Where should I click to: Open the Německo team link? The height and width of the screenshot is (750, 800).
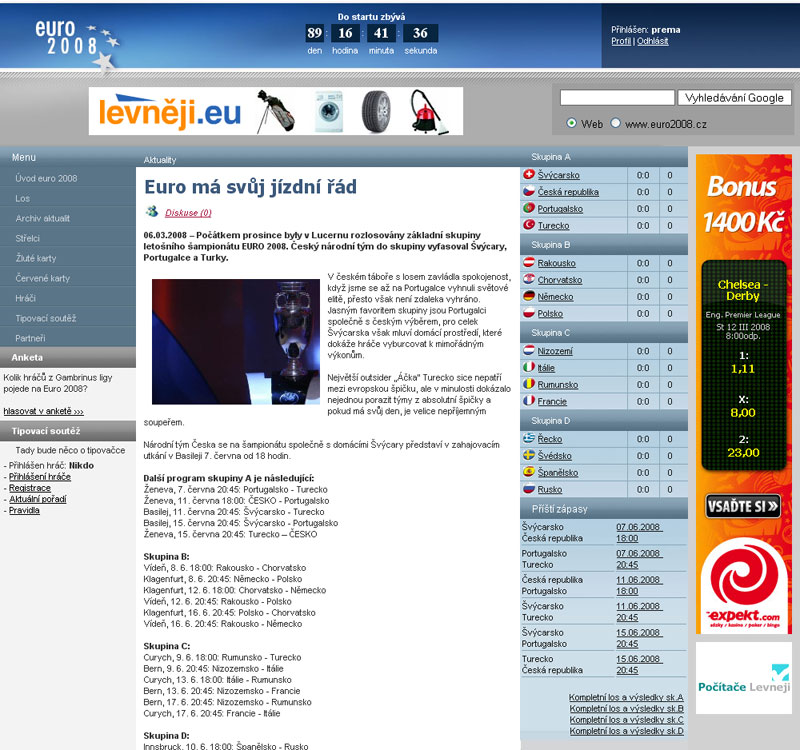556,296
